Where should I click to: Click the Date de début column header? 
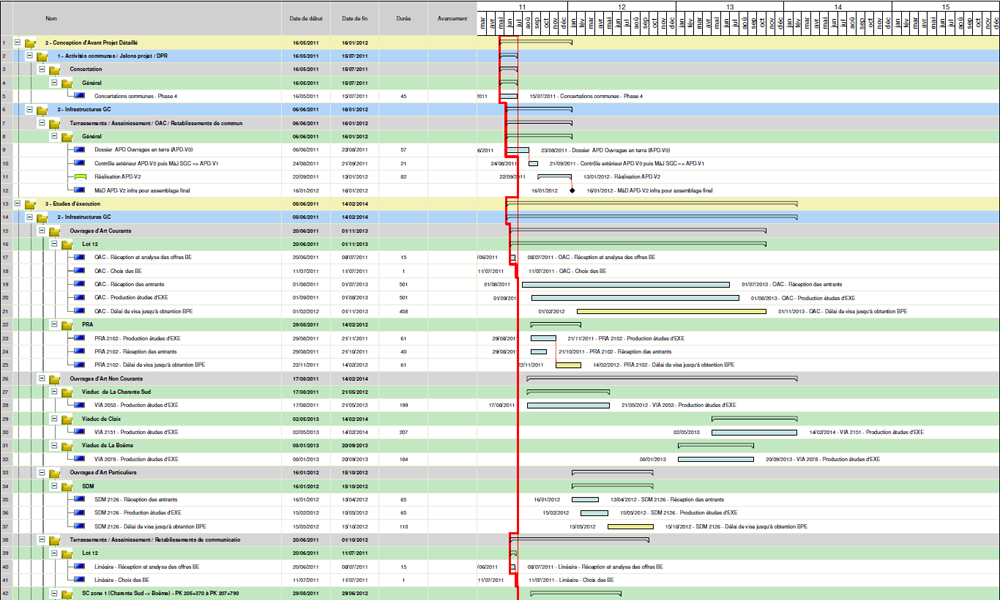(306, 18)
